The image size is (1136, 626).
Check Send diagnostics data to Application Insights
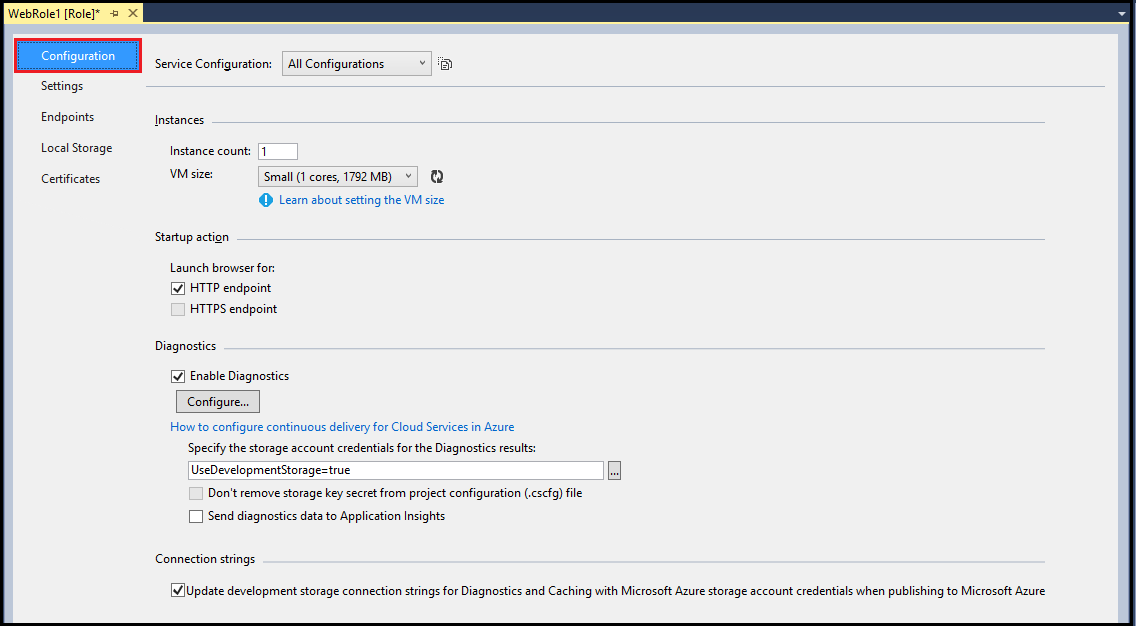(x=196, y=516)
